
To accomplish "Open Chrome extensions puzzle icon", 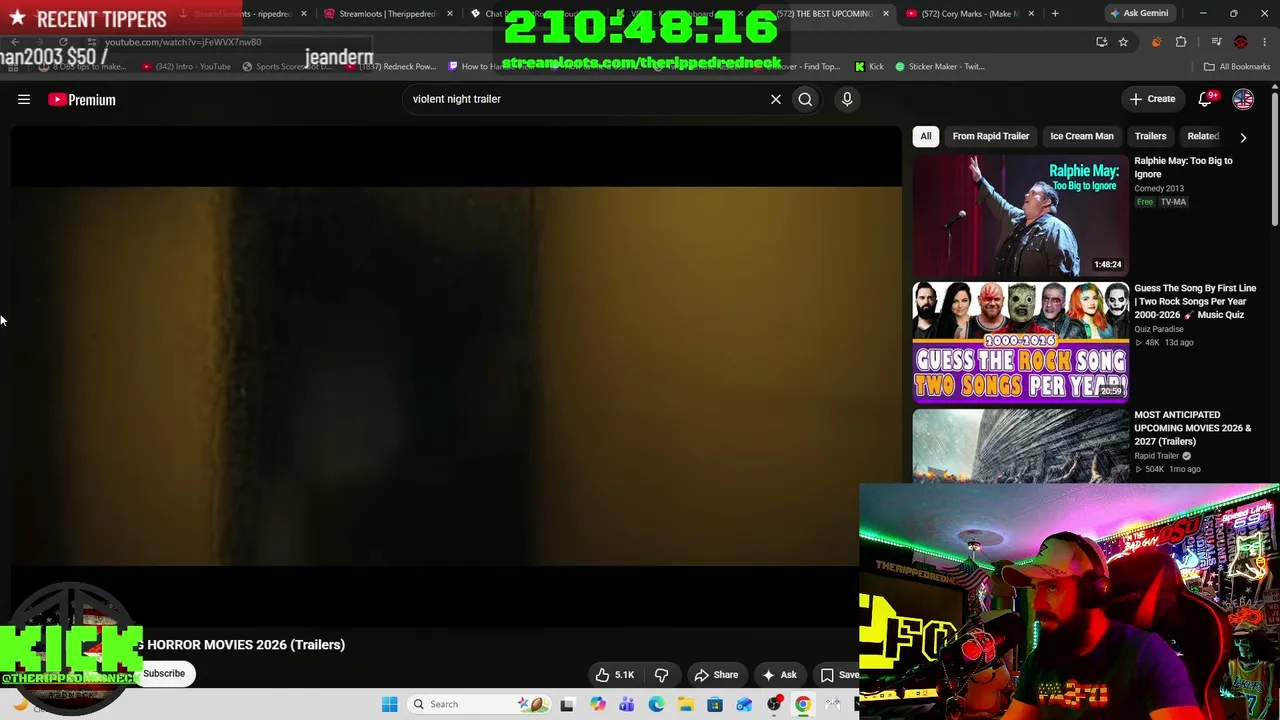I will [x=1181, y=42].
